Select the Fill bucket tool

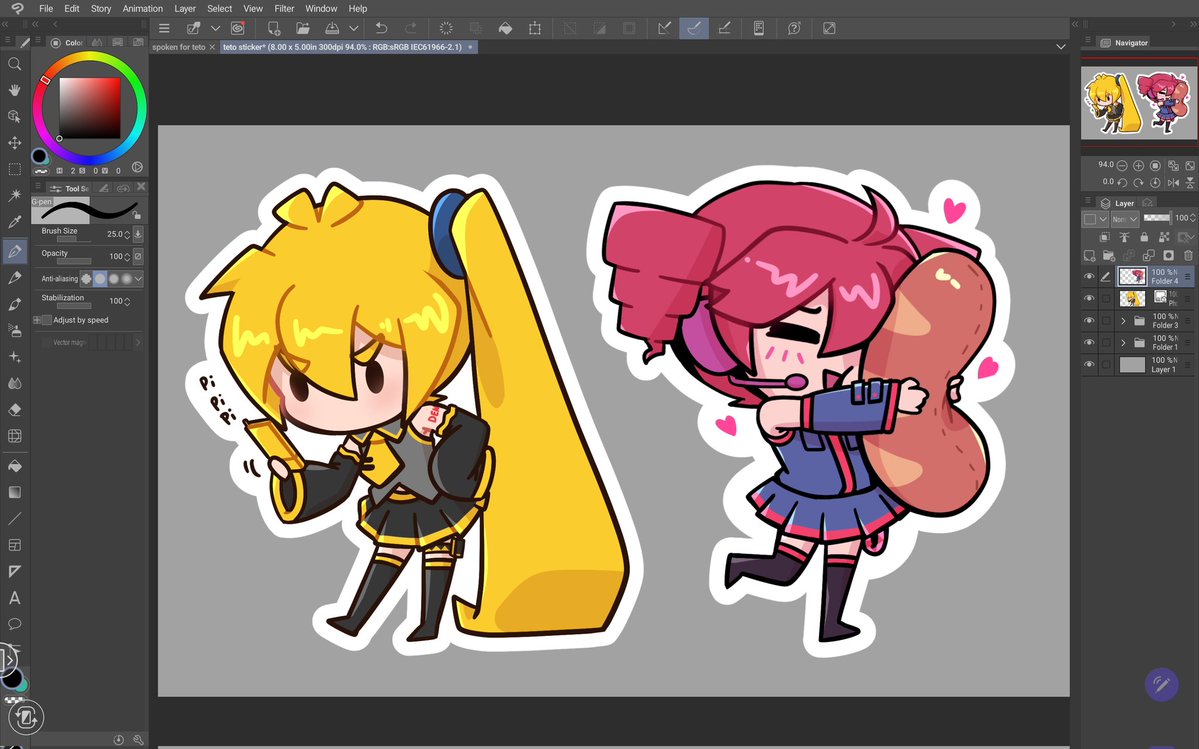pyautogui.click(x=14, y=465)
